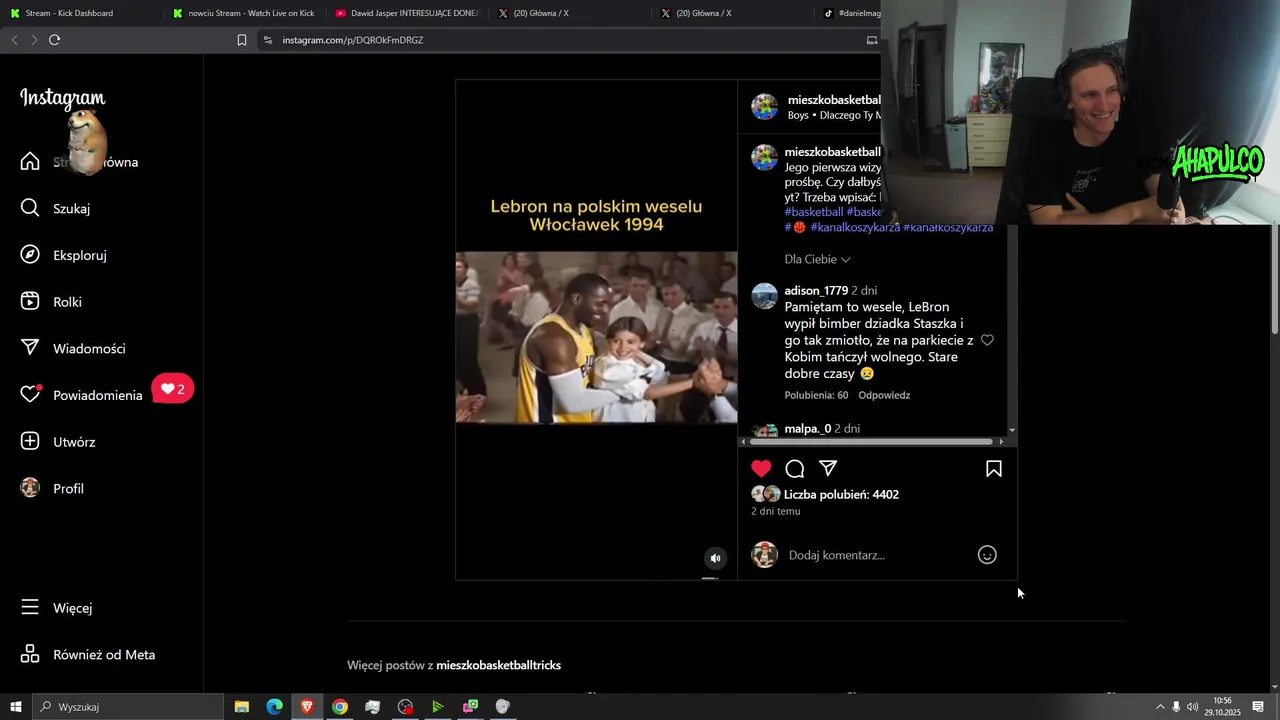Open adison_1779 avatar
The height and width of the screenshot is (720, 1280).
[x=765, y=296]
